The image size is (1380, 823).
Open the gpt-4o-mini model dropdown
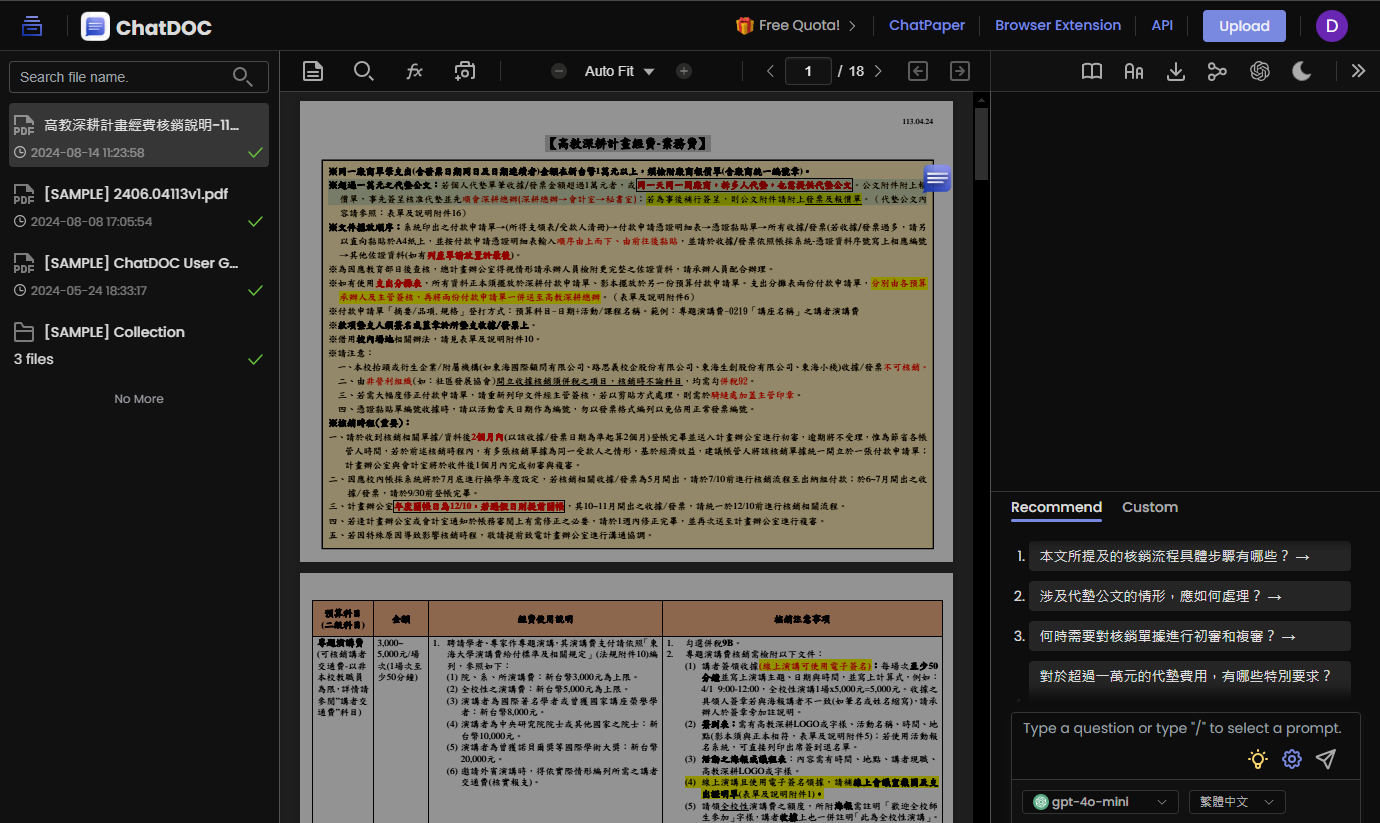pos(1100,802)
